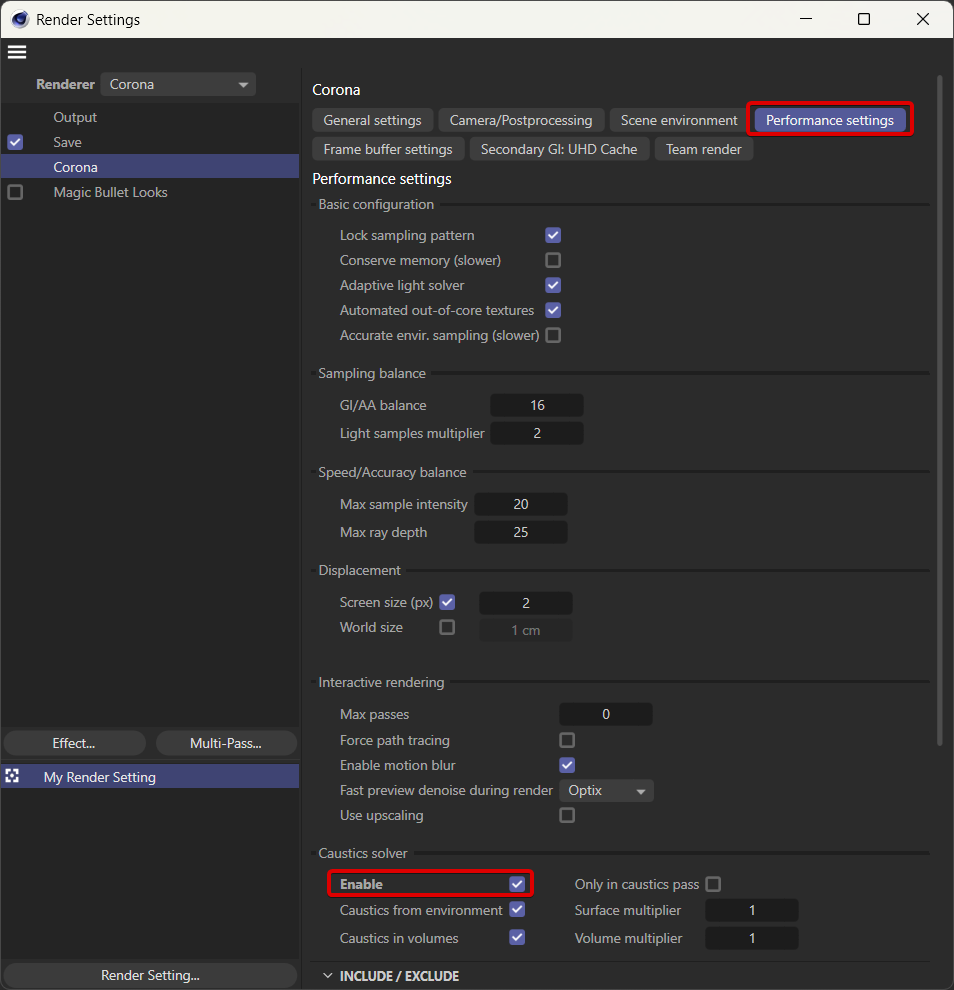Enable Conserve memory (slower) option
The height and width of the screenshot is (990, 954).
[553, 260]
